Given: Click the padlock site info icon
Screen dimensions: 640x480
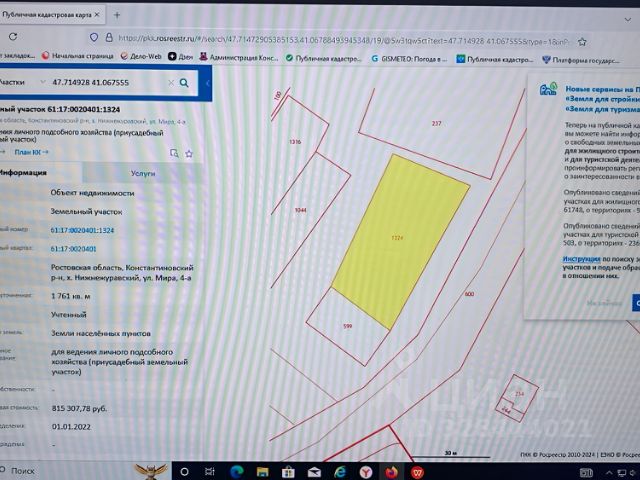Looking at the screenshot, I should tap(109, 38).
